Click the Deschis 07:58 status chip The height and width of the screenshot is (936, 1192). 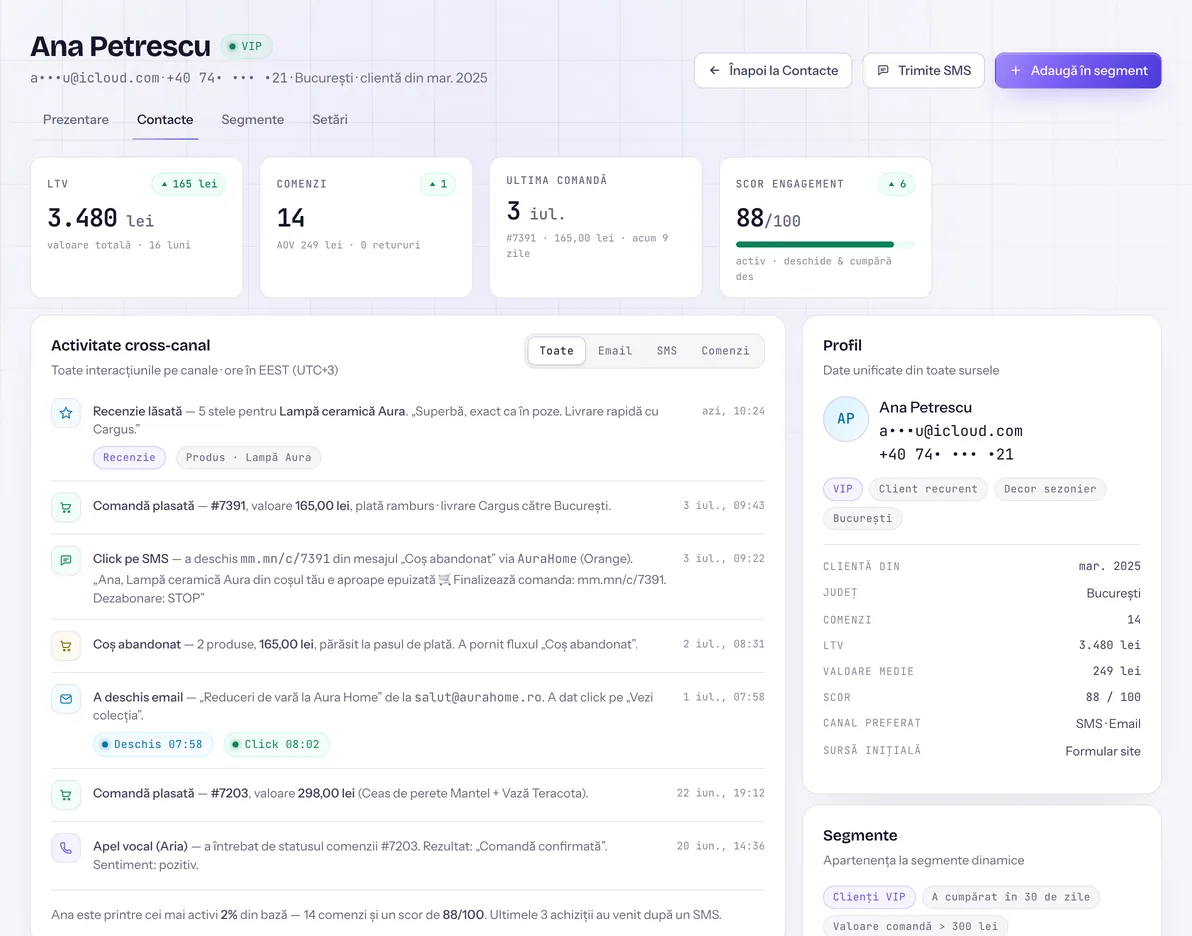(x=153, y=744)
